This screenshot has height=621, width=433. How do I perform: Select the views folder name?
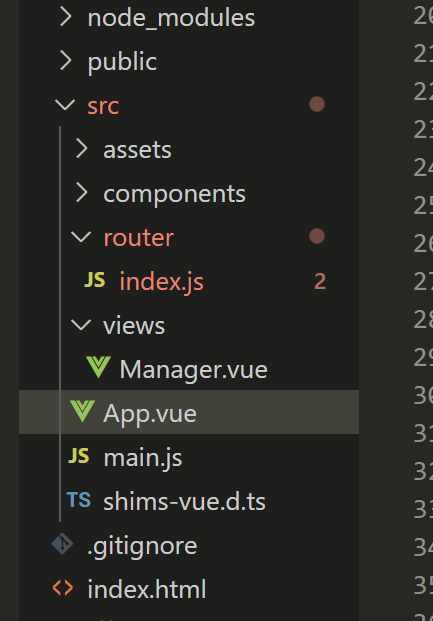tap(134, 326)
